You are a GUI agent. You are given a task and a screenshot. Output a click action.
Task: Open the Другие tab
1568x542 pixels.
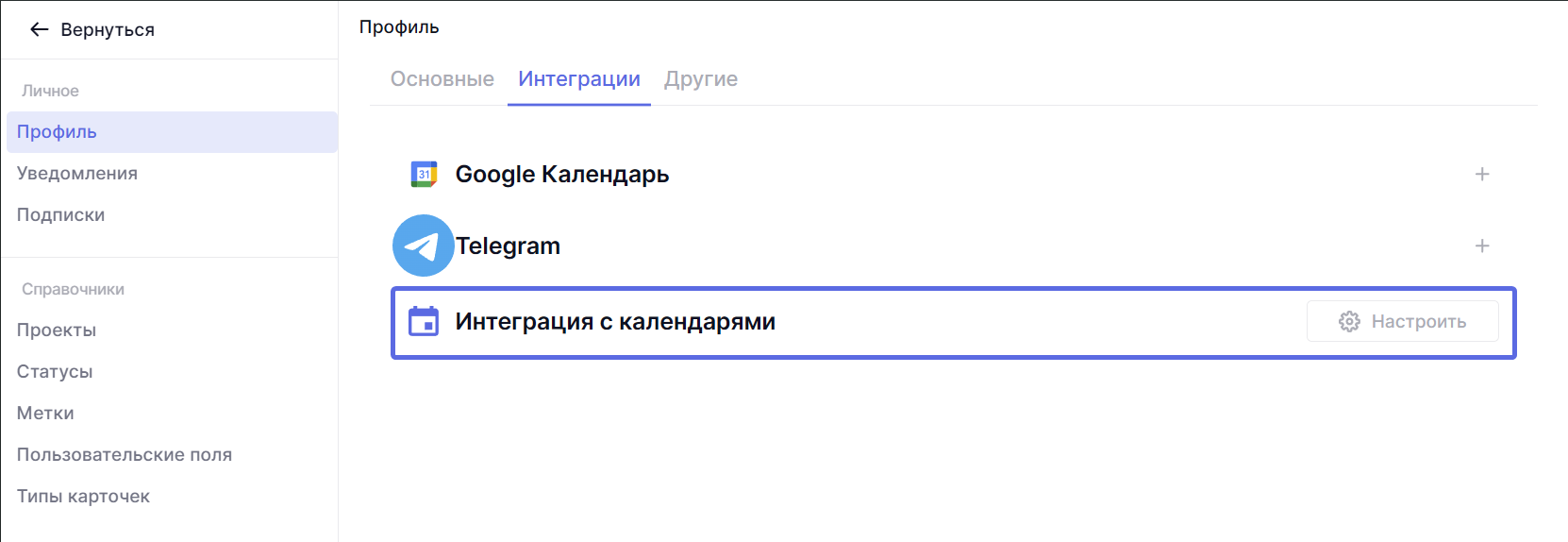point(700,79)
